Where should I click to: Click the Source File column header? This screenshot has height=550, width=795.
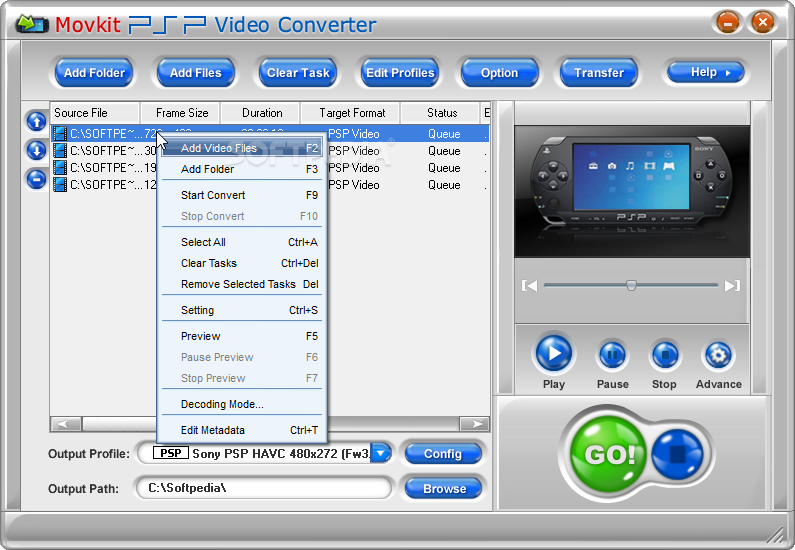(95, 113)
